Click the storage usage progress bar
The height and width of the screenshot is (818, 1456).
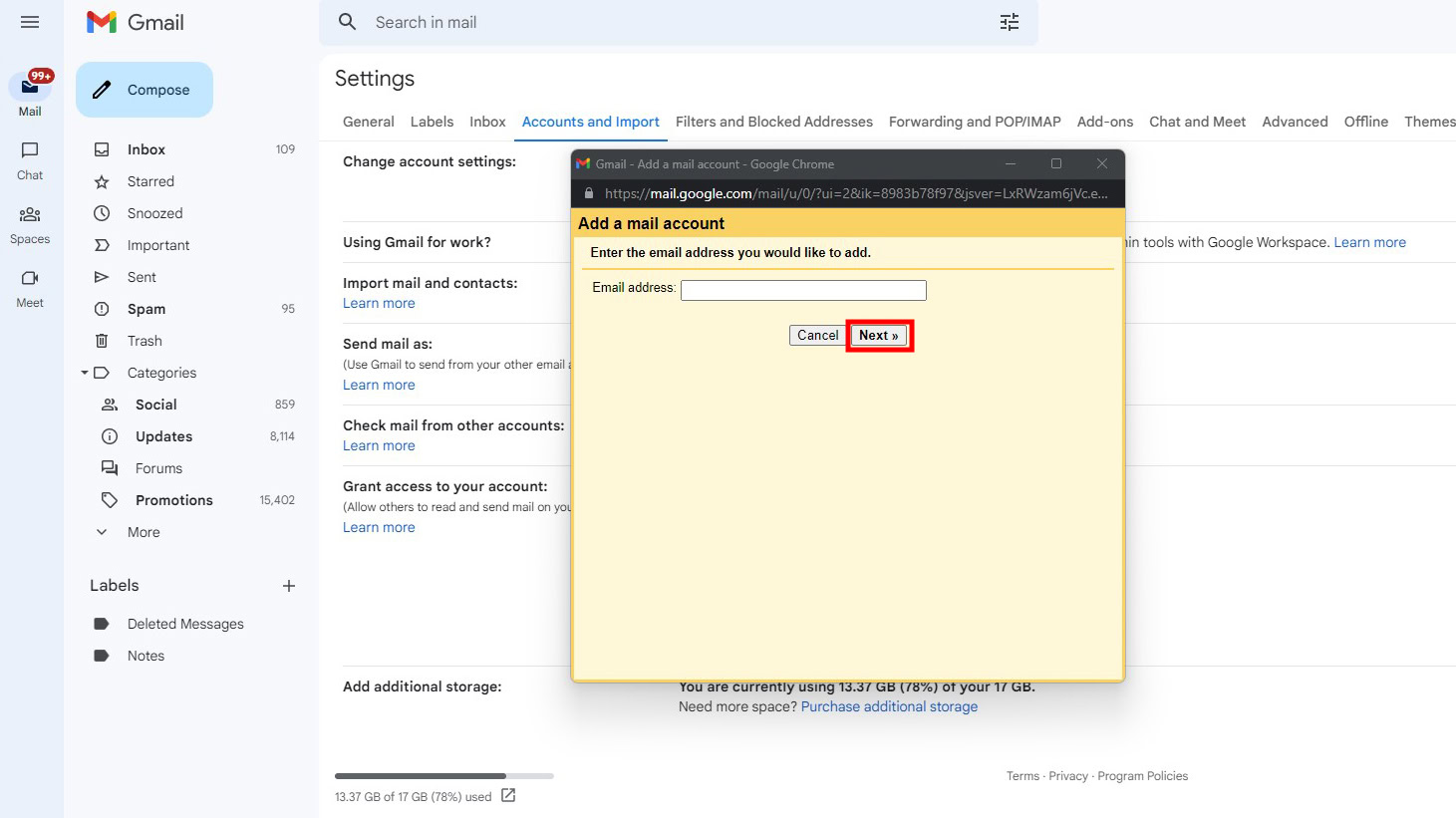(x=443, y=775)
